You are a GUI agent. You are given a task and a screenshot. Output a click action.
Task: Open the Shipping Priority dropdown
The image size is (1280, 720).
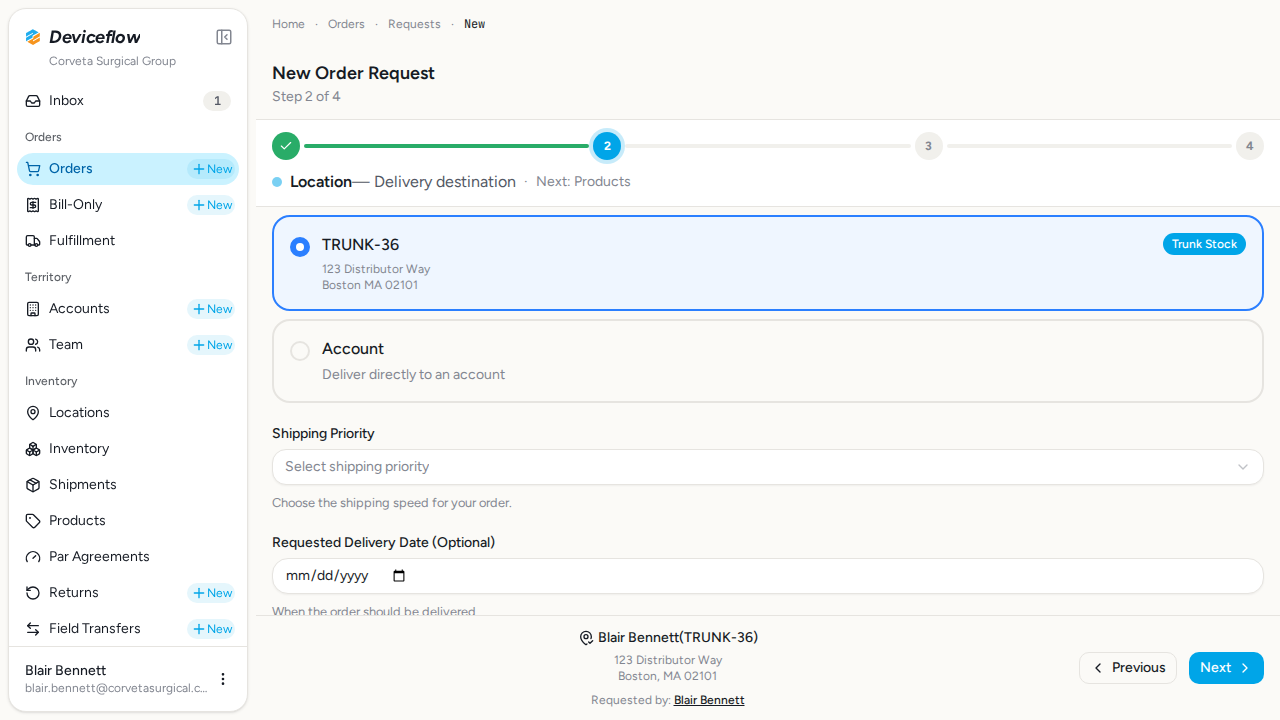[768, 467]
